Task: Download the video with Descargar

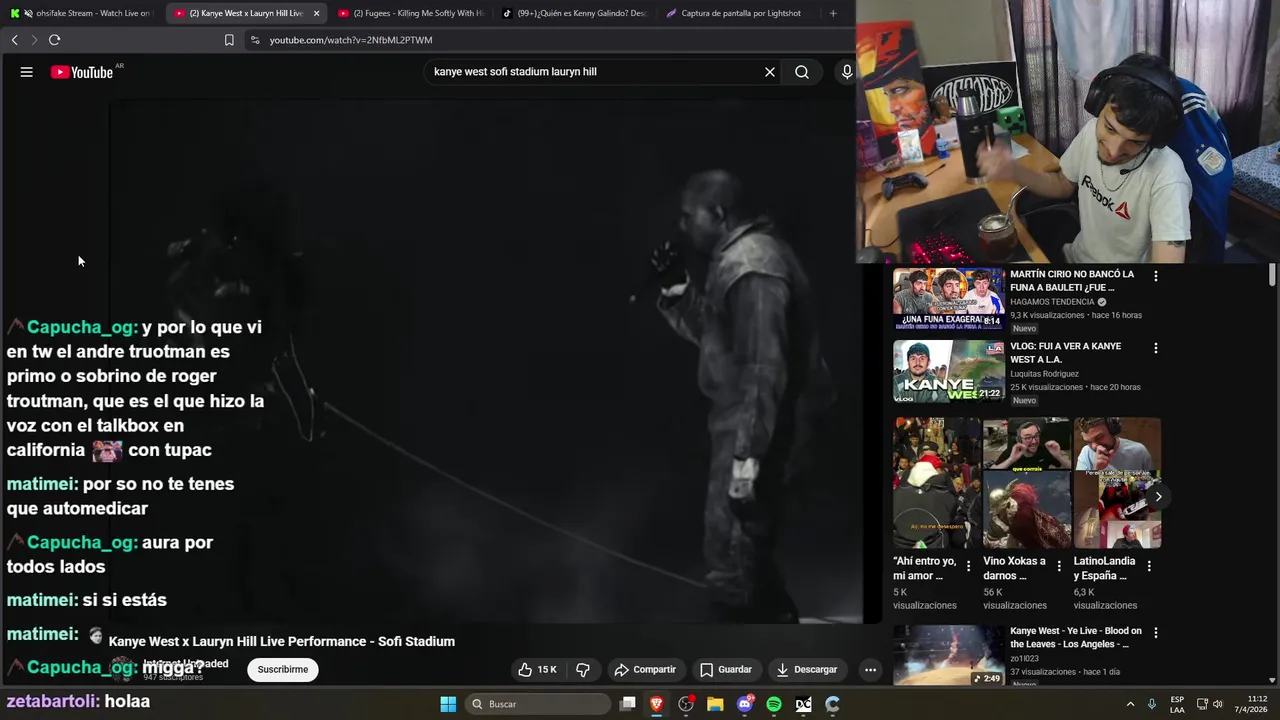Action: coord(807,669)
